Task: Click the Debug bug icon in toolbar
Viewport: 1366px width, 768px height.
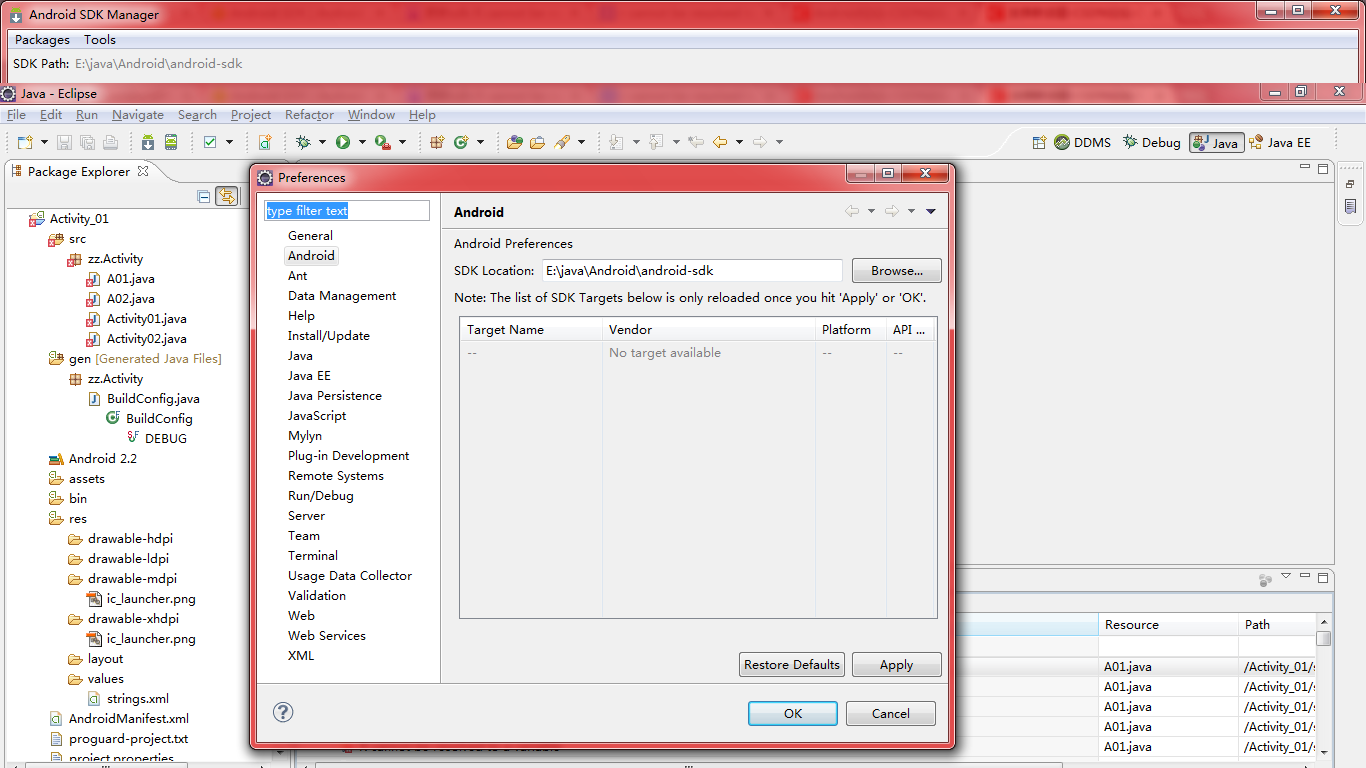Action: [304, 142]
